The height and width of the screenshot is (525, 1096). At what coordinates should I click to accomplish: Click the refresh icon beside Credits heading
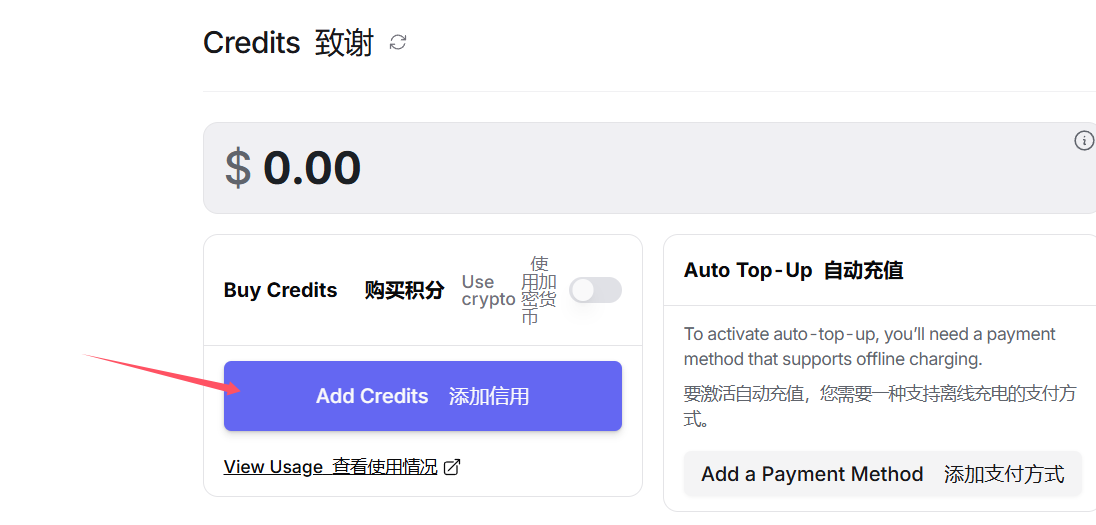tap(398, 42)
